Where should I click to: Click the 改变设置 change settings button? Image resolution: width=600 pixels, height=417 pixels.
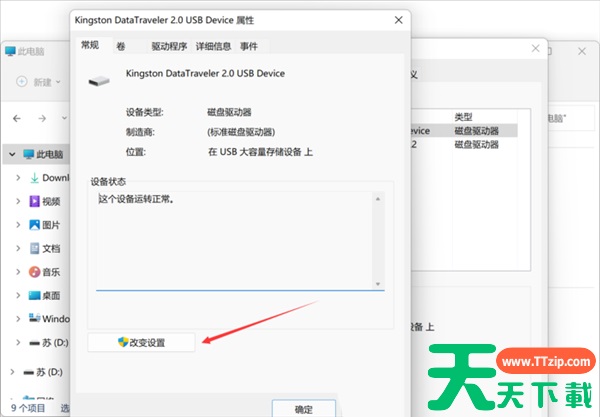pos(141,342)
